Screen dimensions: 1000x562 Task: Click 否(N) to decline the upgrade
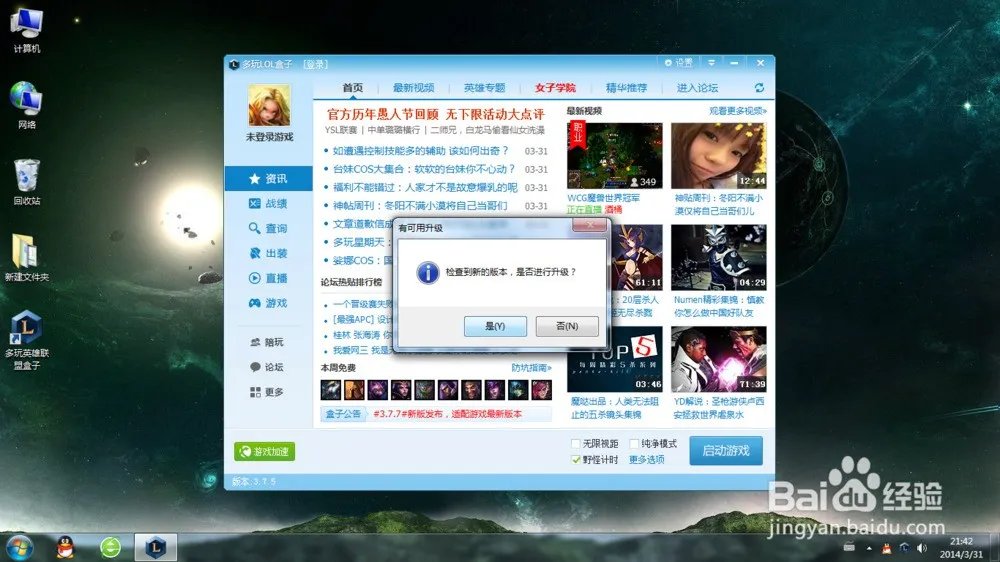[x=567, y=326]
